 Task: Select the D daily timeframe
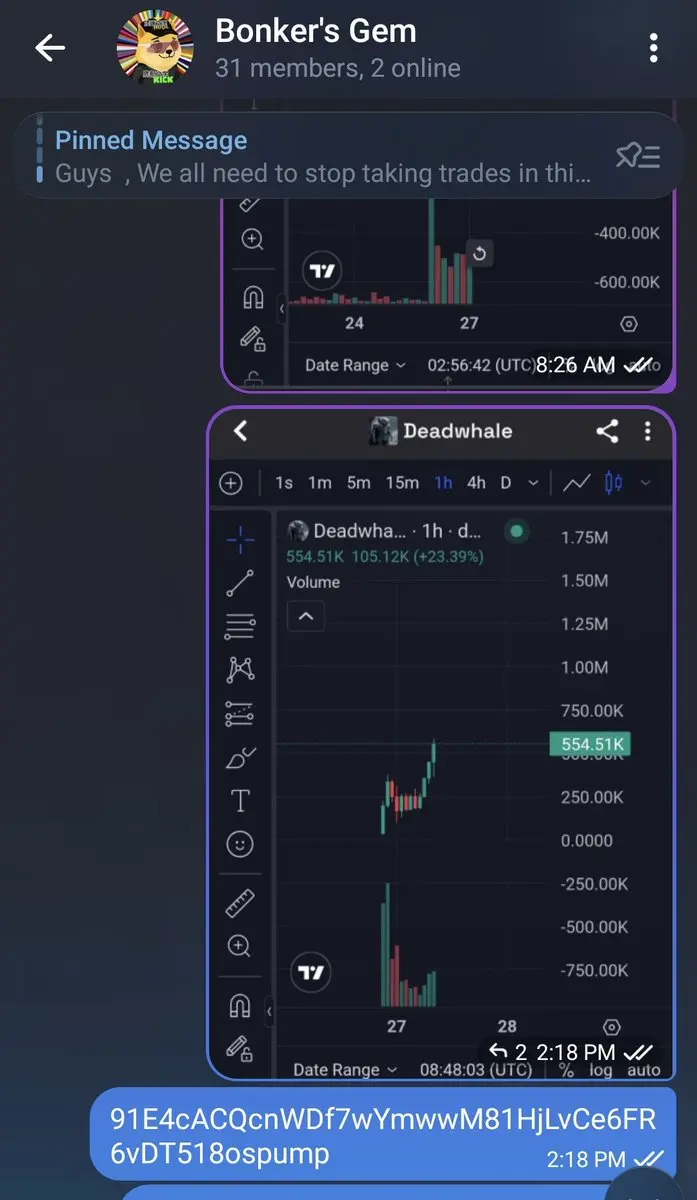point(506,483)
